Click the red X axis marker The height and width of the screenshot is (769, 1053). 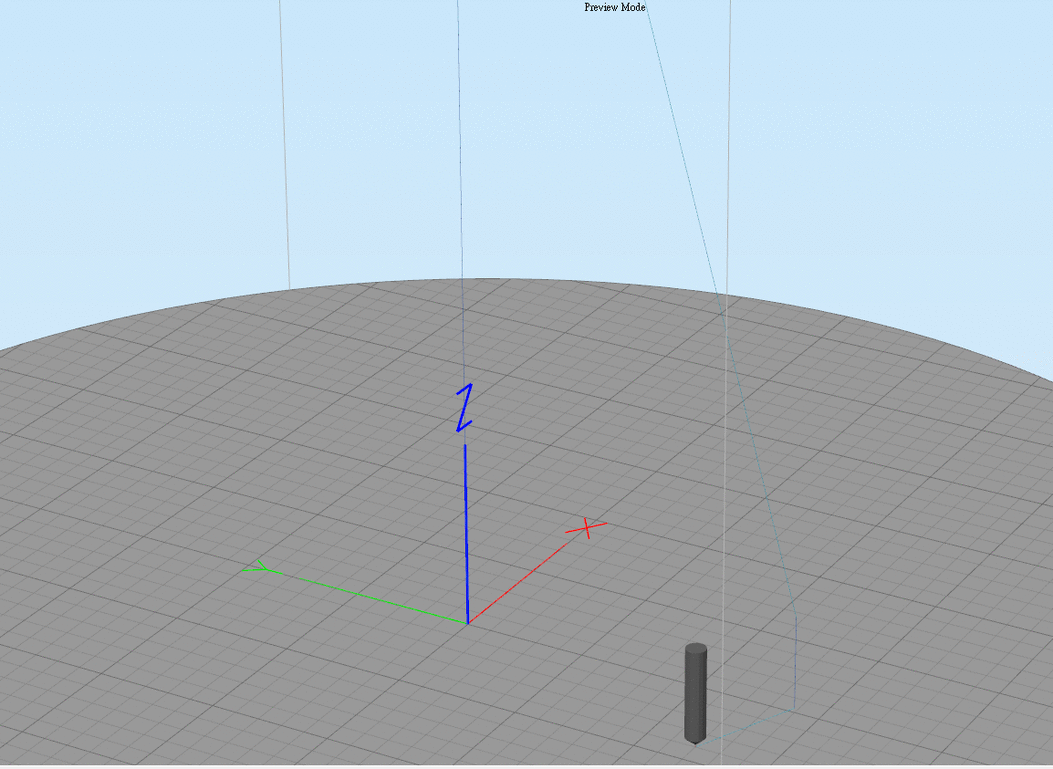coord(586,528)
